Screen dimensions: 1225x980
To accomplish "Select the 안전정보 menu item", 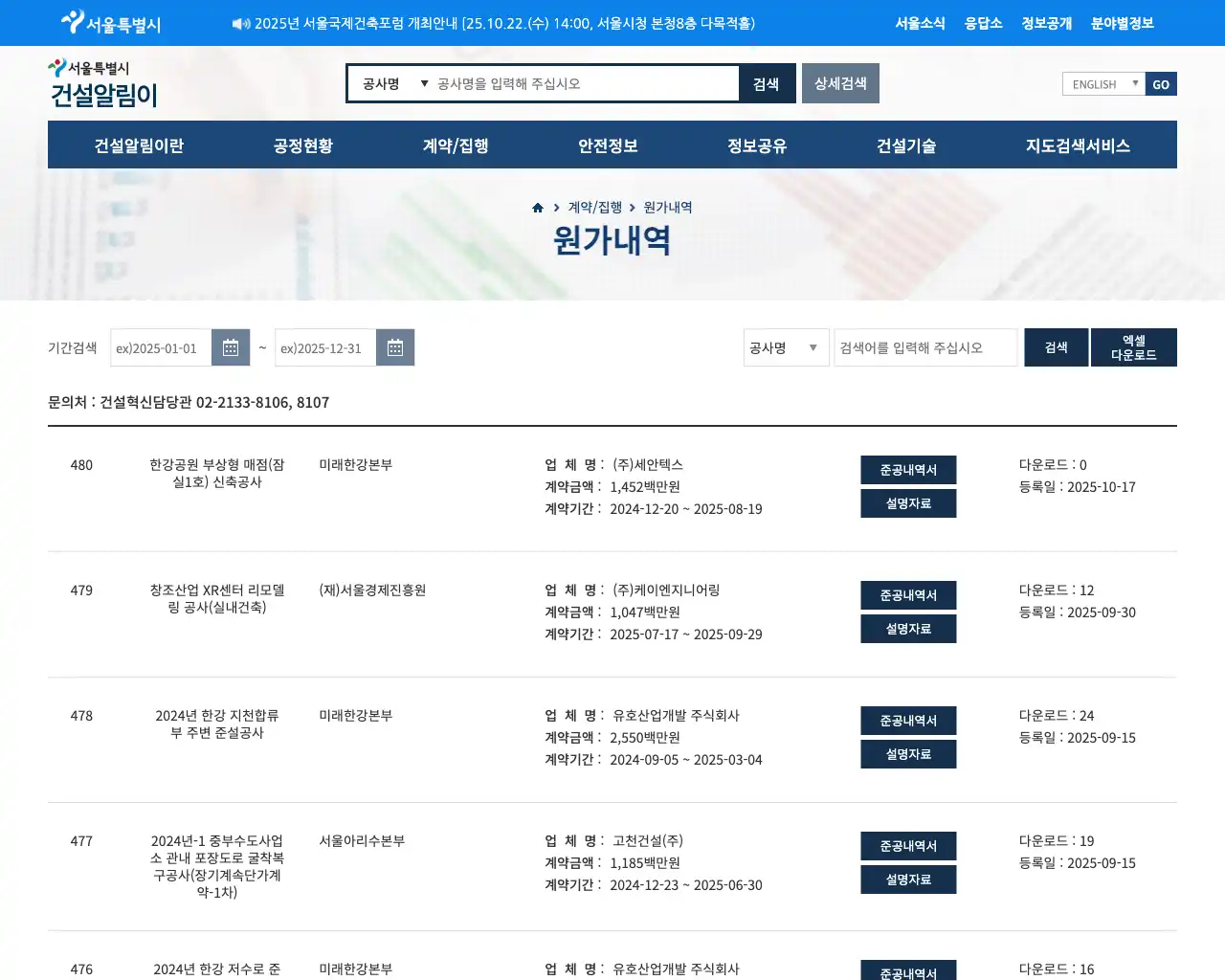I will click(x=608, y=145).
